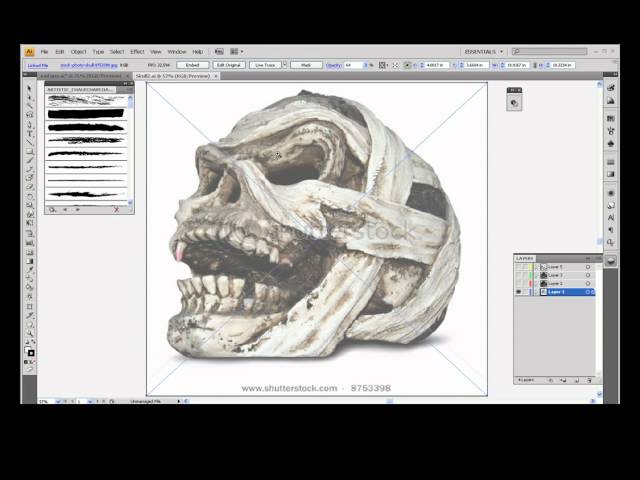640x480 pixels.
Task: Open the Swatches panel from right dock
Action: pos(611,119)
